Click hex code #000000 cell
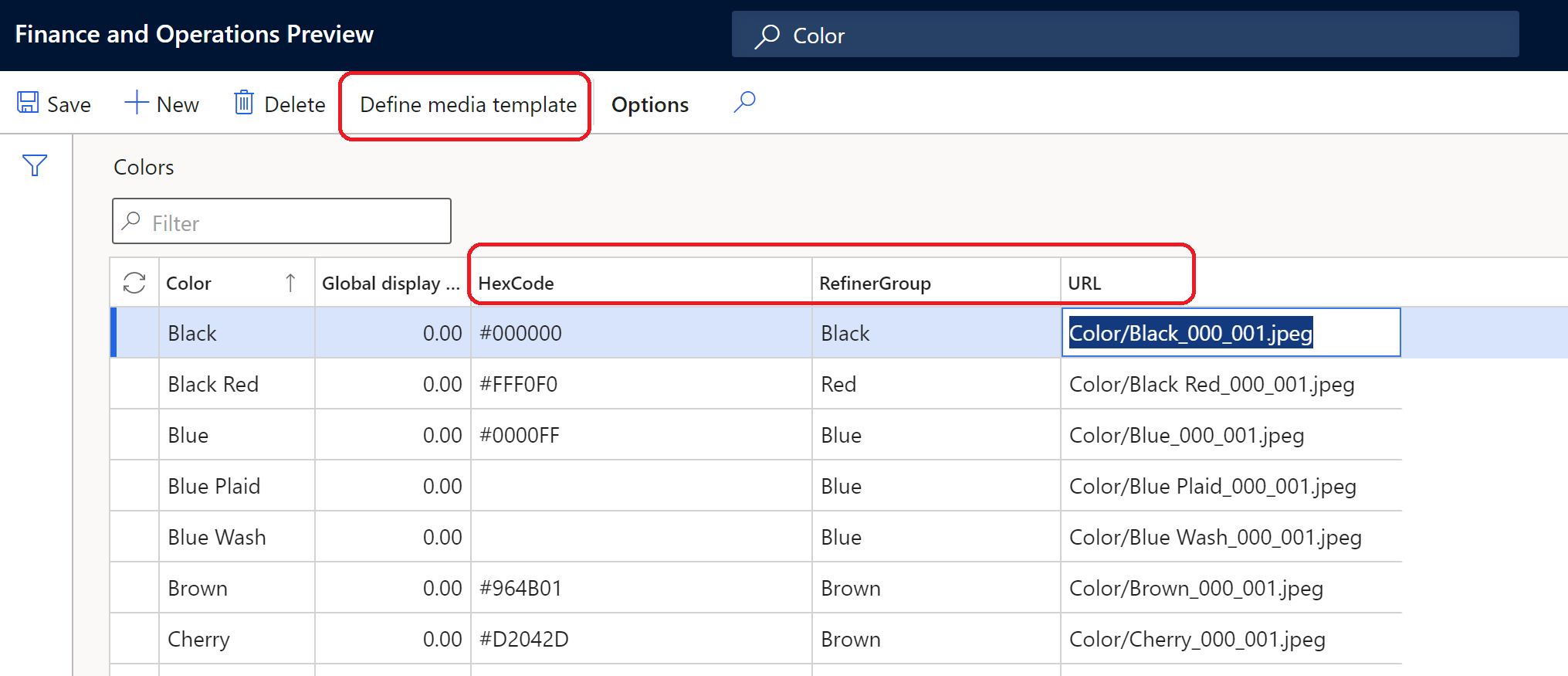The width and height of the screenshot is (1568, 676). tap(641, 333)
